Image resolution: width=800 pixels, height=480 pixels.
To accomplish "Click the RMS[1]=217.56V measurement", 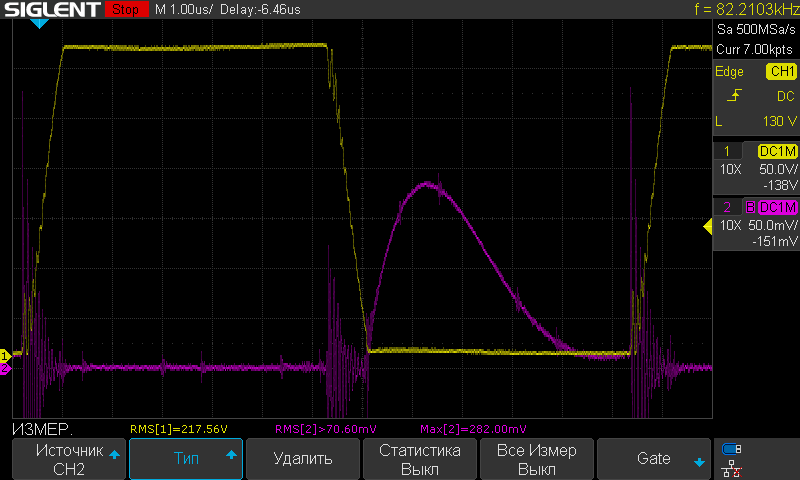I will click(x=179, y=429).
